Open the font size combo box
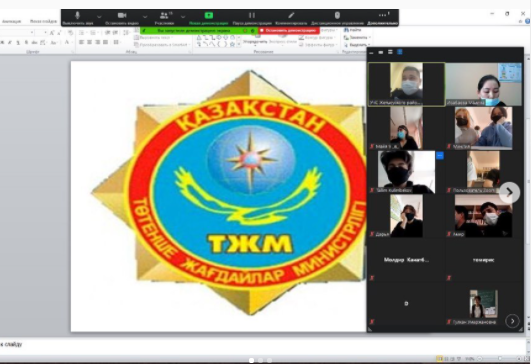 coord(41,33)
